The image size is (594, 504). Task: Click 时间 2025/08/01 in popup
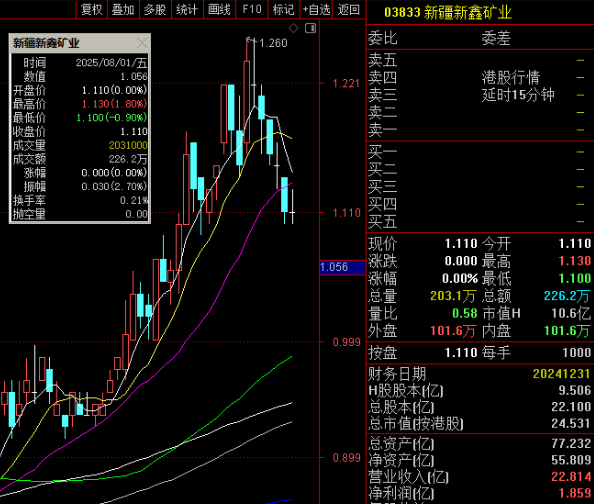(x=111, y=63)
